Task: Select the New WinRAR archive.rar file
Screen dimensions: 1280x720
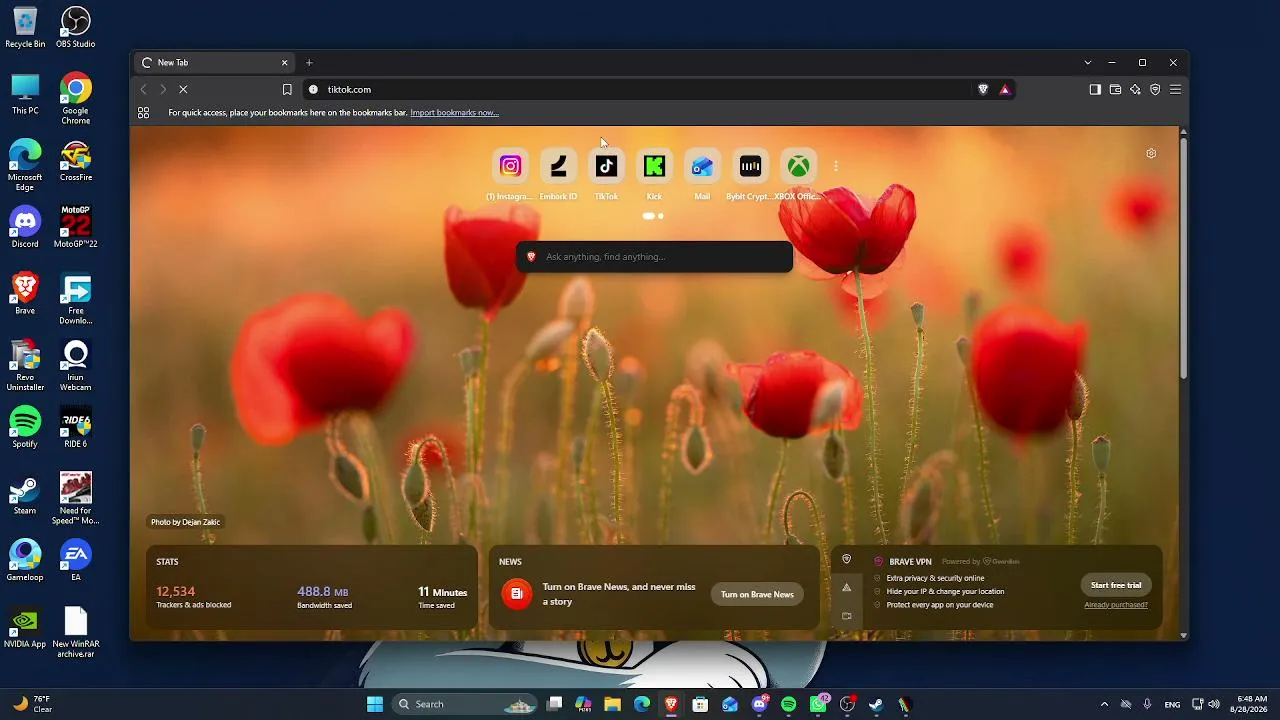Action: point(76,632)
